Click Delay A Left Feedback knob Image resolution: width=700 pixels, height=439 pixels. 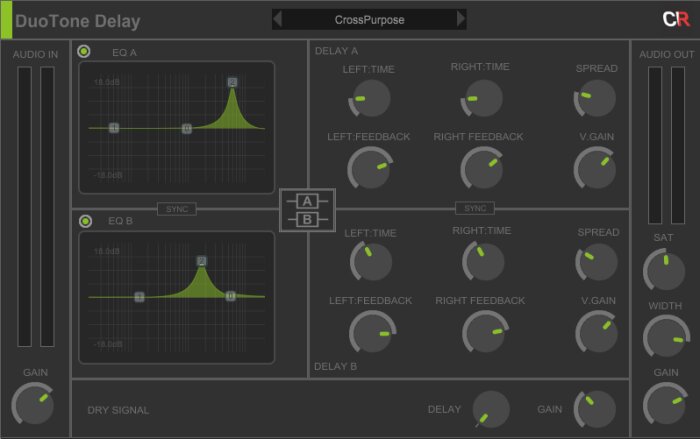click(x=370, y=168)
